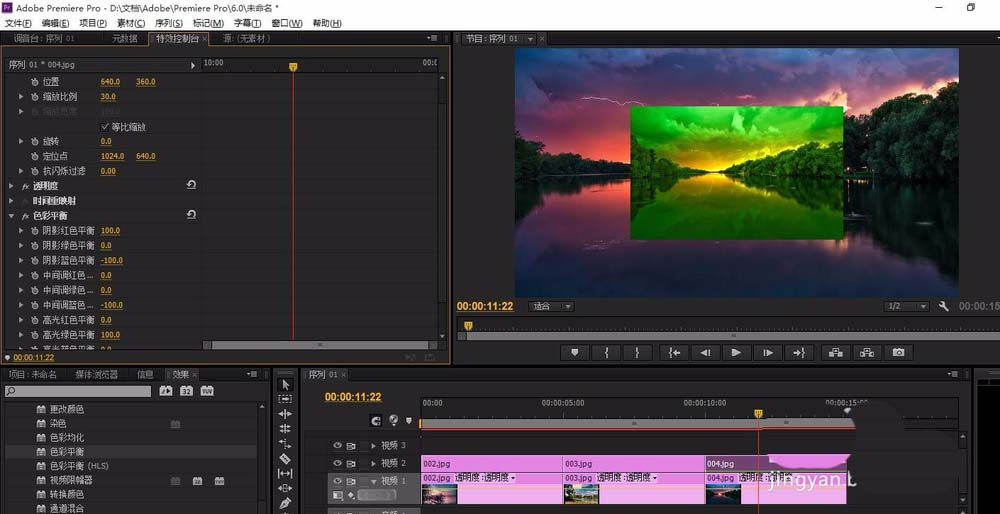
Task: Reset the 色彩平衡 effect
Action: [191, 216]
